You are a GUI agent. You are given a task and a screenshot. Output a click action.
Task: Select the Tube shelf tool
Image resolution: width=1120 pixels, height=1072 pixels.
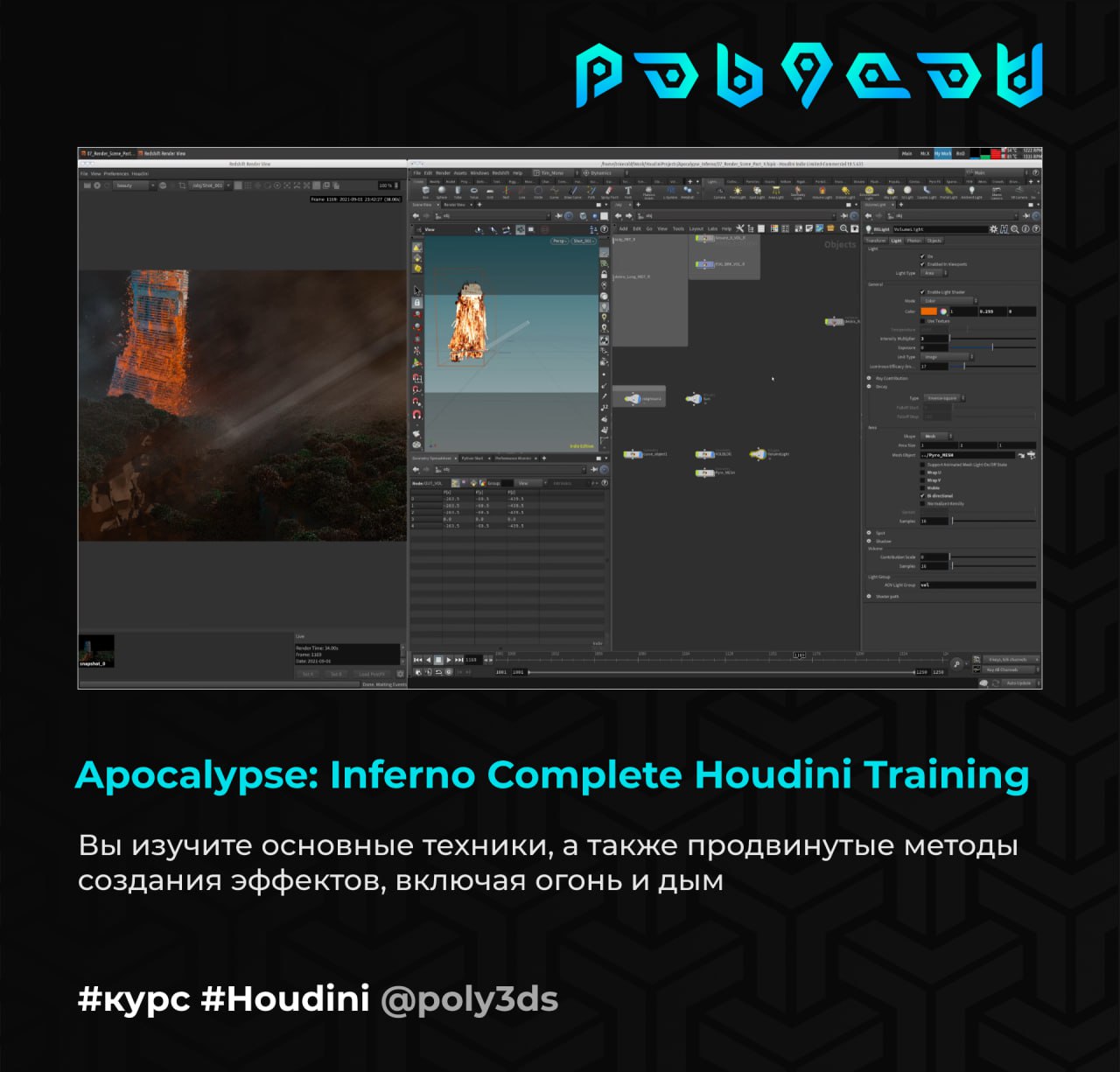click(x=458, y=191)
